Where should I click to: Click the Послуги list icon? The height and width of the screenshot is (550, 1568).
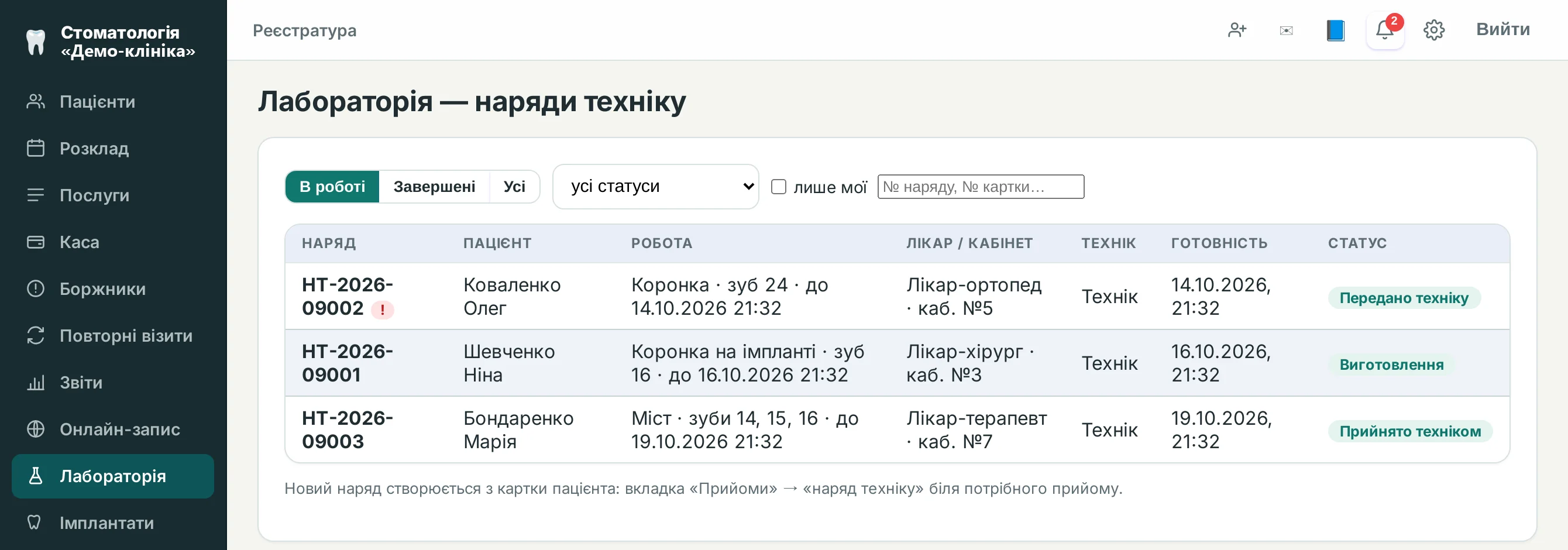click(x=36, y=195)
